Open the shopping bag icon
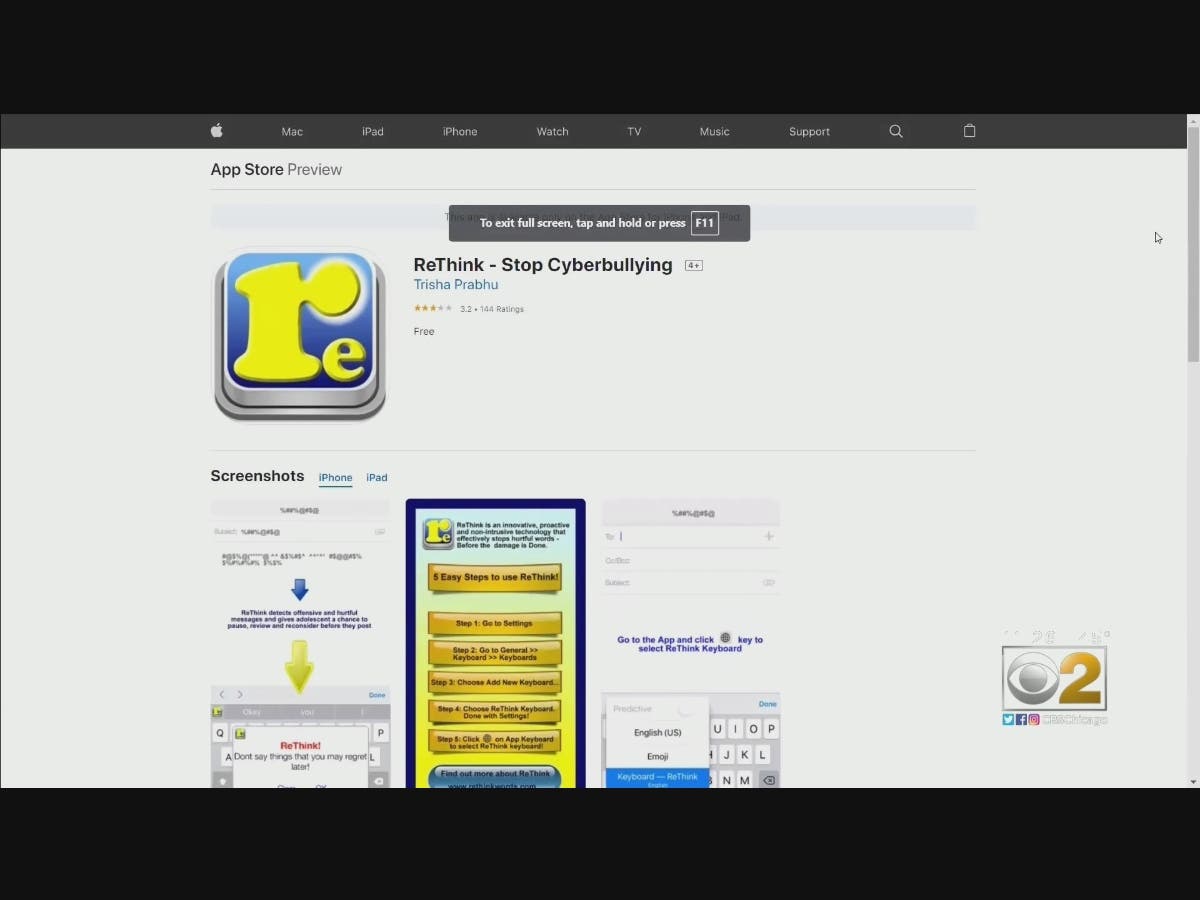 click(x=969, y=131)
